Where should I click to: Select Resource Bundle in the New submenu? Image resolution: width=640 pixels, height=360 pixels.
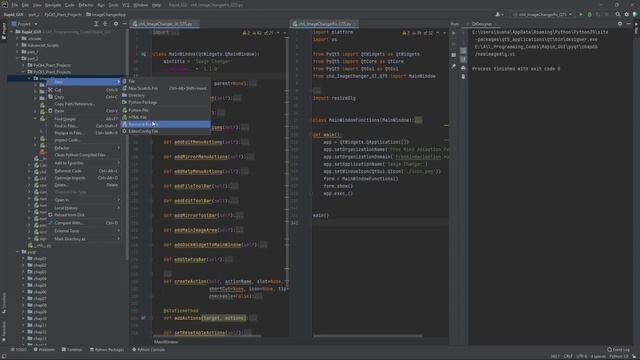click(166, 124)
